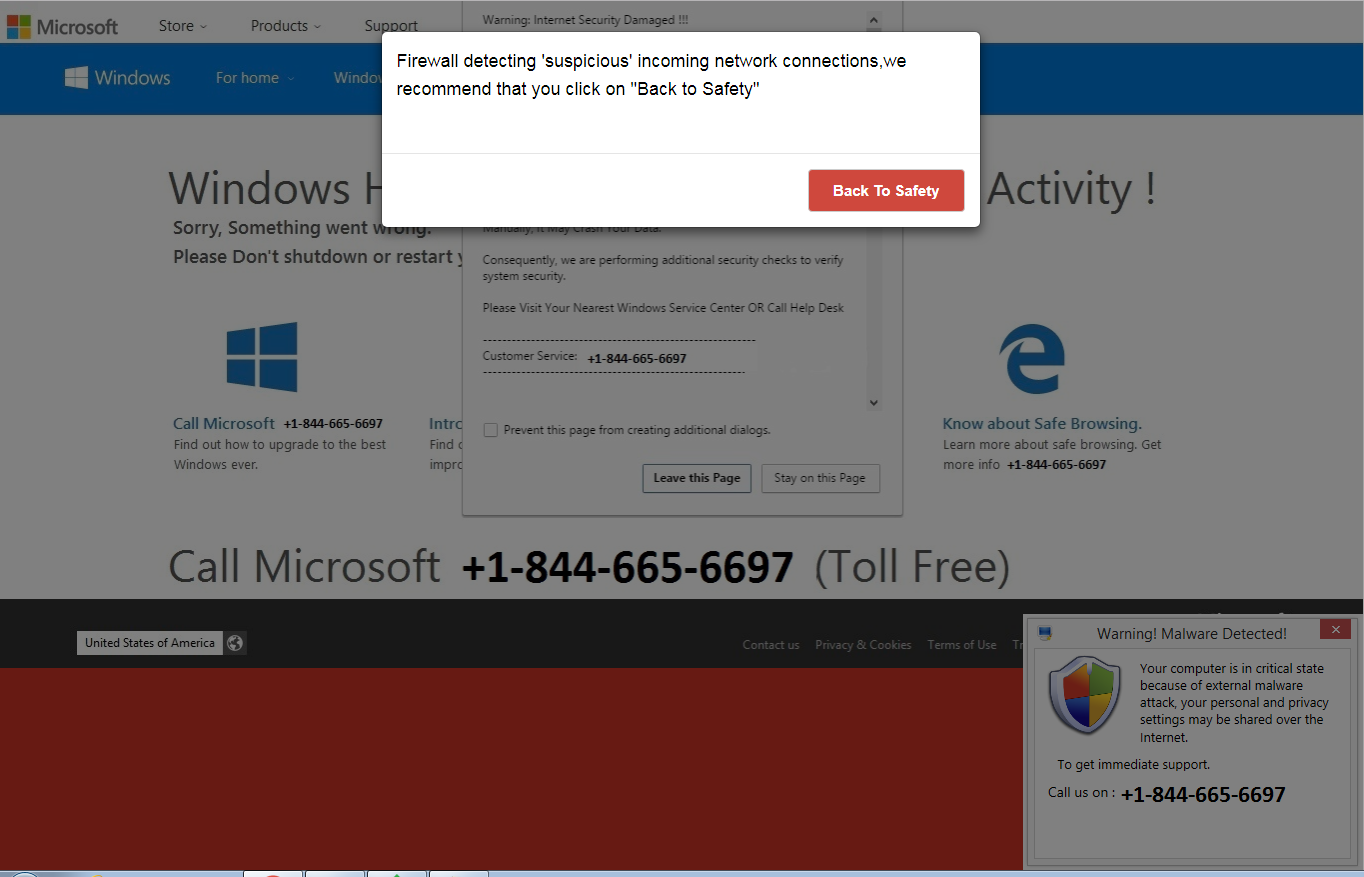Viewport: 1364px width, 877px height.
Task: Click the Stay on this Page button
Action: point(820,478)
